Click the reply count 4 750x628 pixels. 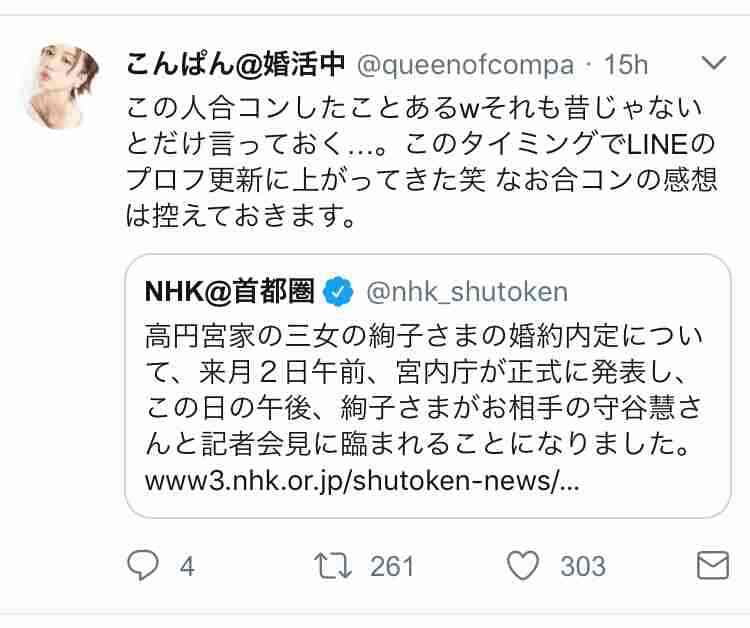187,567
